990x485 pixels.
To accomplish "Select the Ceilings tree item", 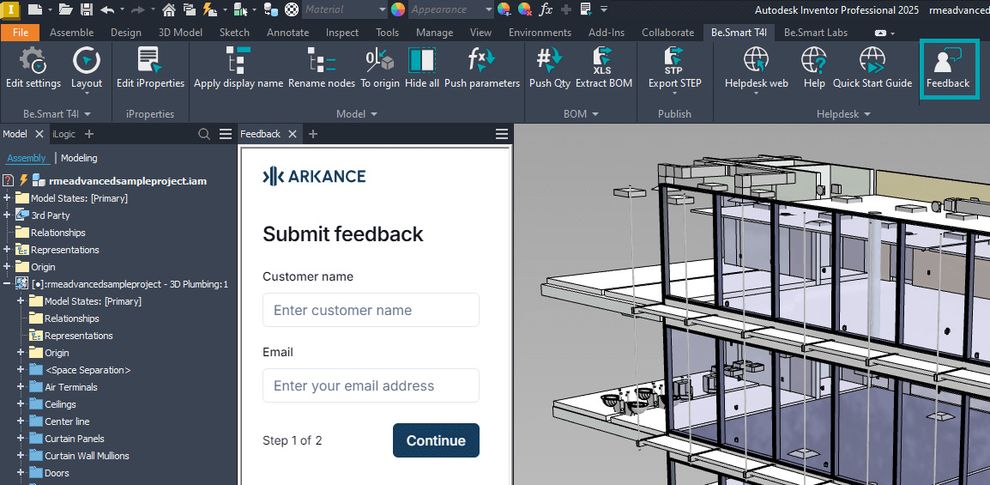I will pyautogui.click(x=60, y=404).
